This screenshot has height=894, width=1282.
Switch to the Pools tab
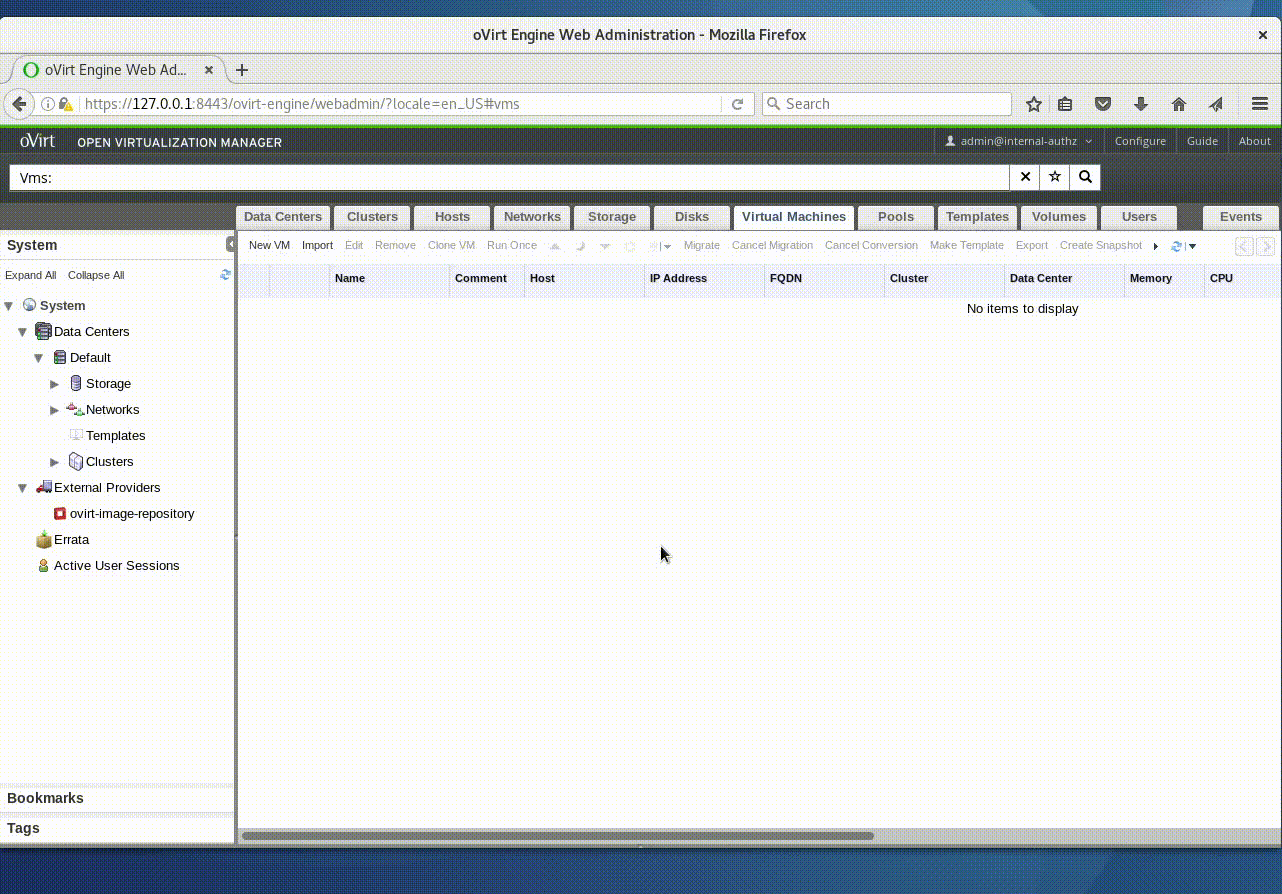click(896, 217)
